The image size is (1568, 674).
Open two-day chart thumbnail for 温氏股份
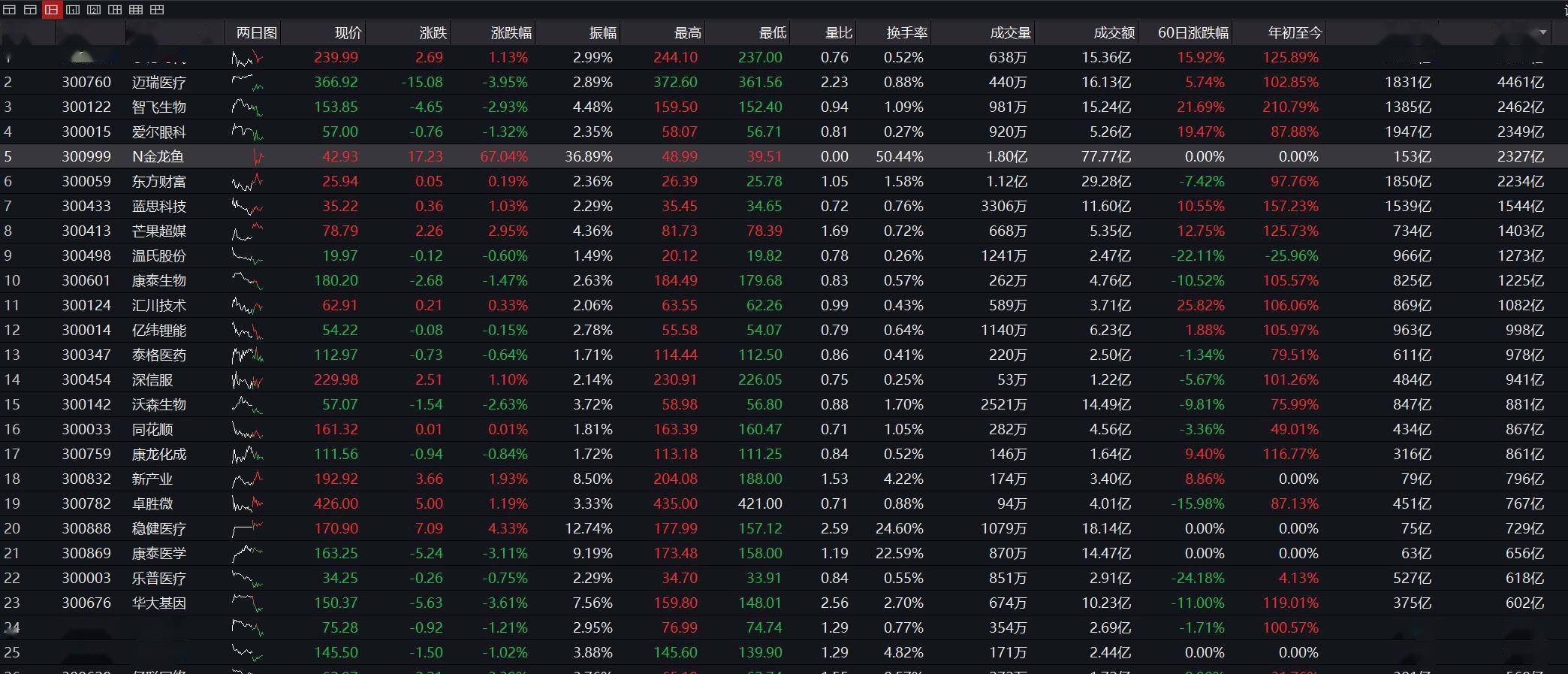247,256
